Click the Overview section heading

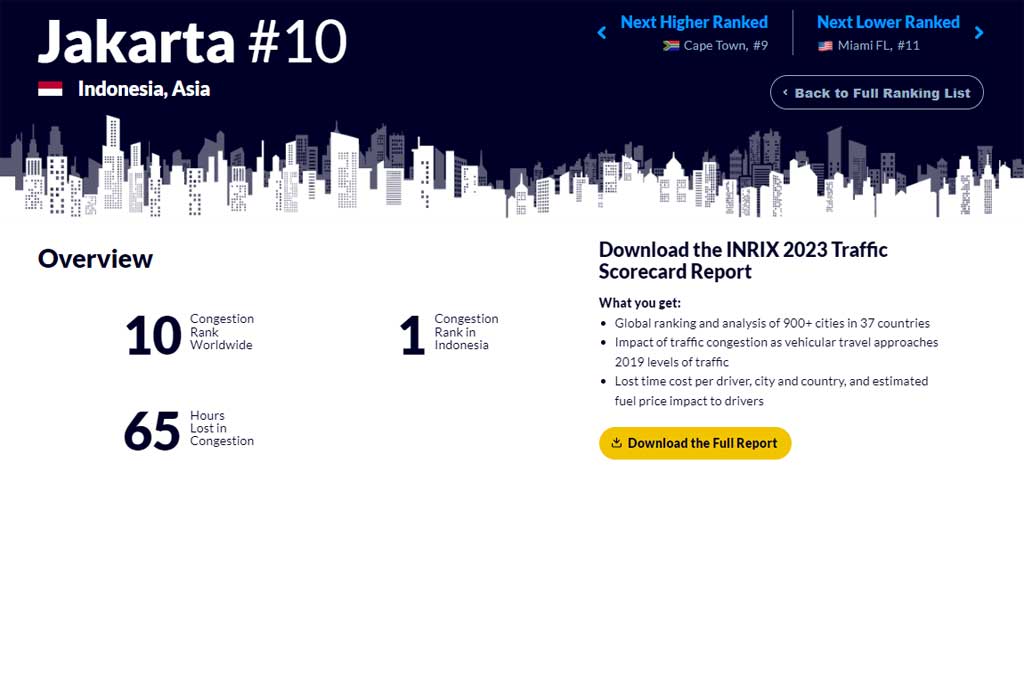[95, 259]
